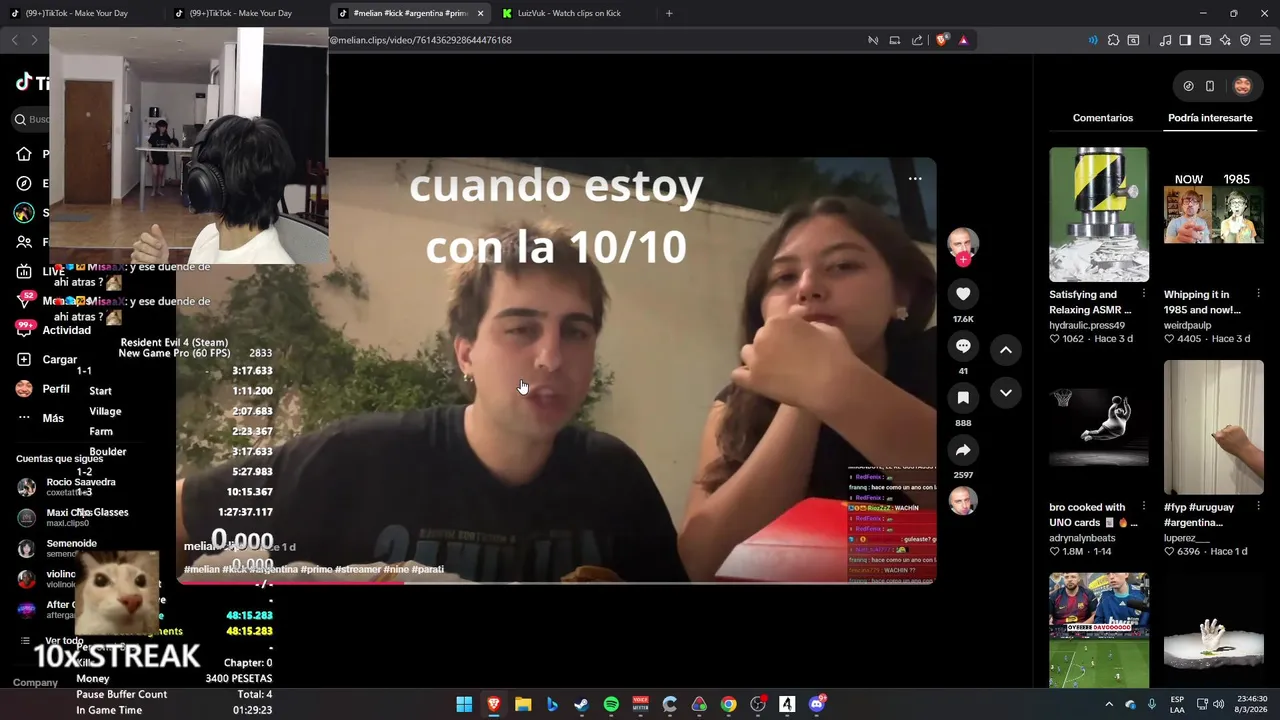The height and width of the screenshot is (720, 1280).
Task: Show hidden system tray icons
Action: pyautogui.click(x=1108, y=704)
